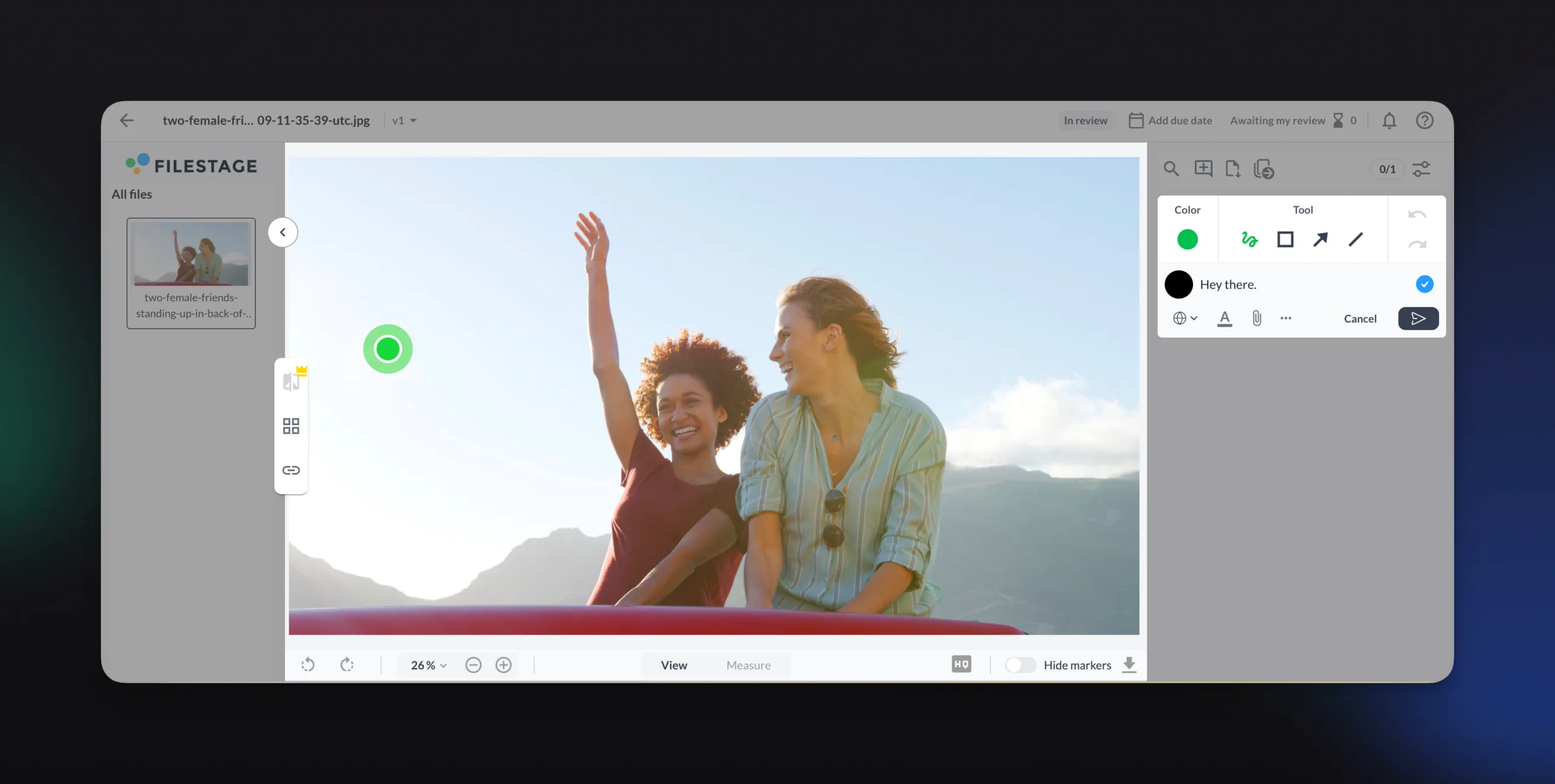Click the attachment paperclip icon

pos(1257,318)
